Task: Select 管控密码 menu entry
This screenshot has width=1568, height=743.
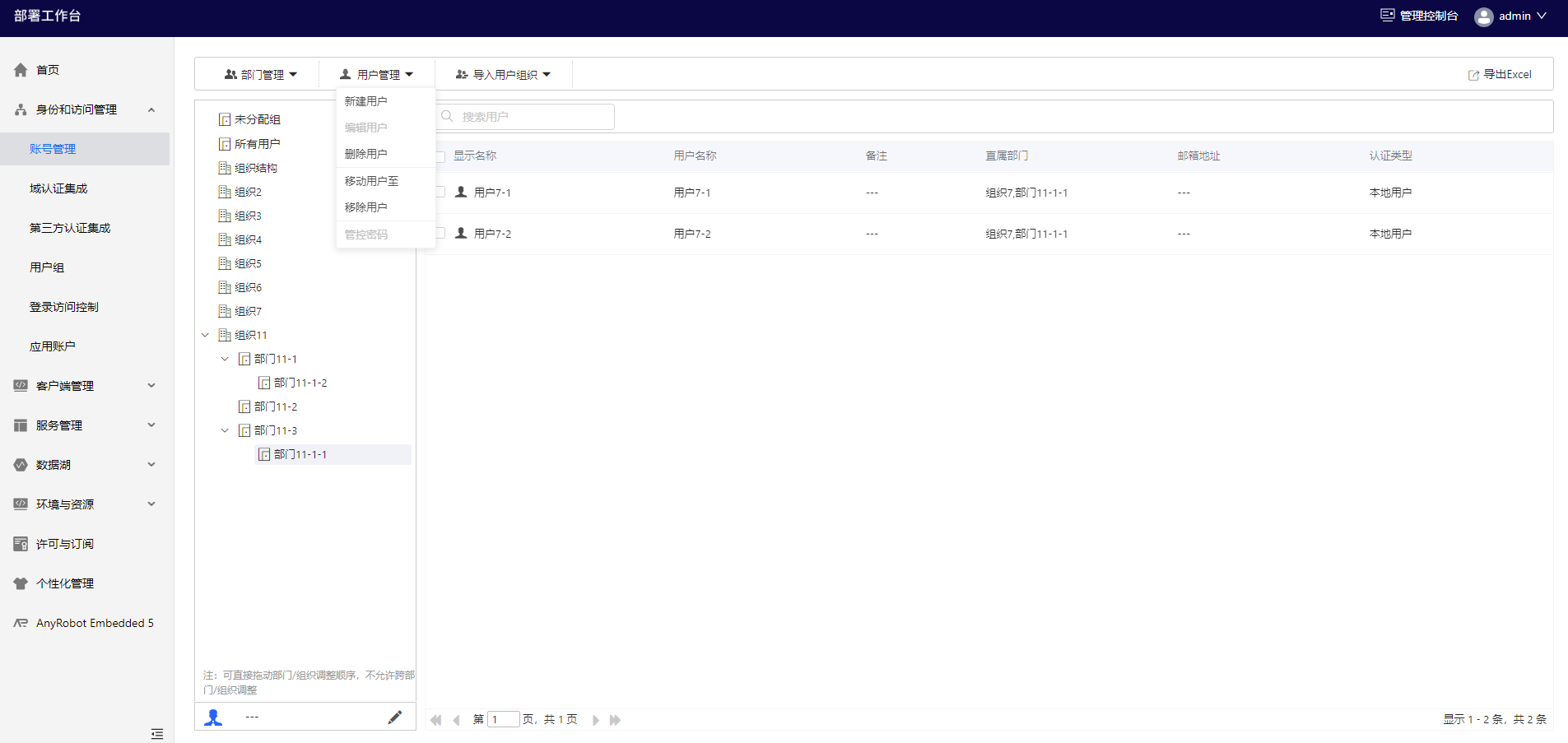Action: click(385, 235)
